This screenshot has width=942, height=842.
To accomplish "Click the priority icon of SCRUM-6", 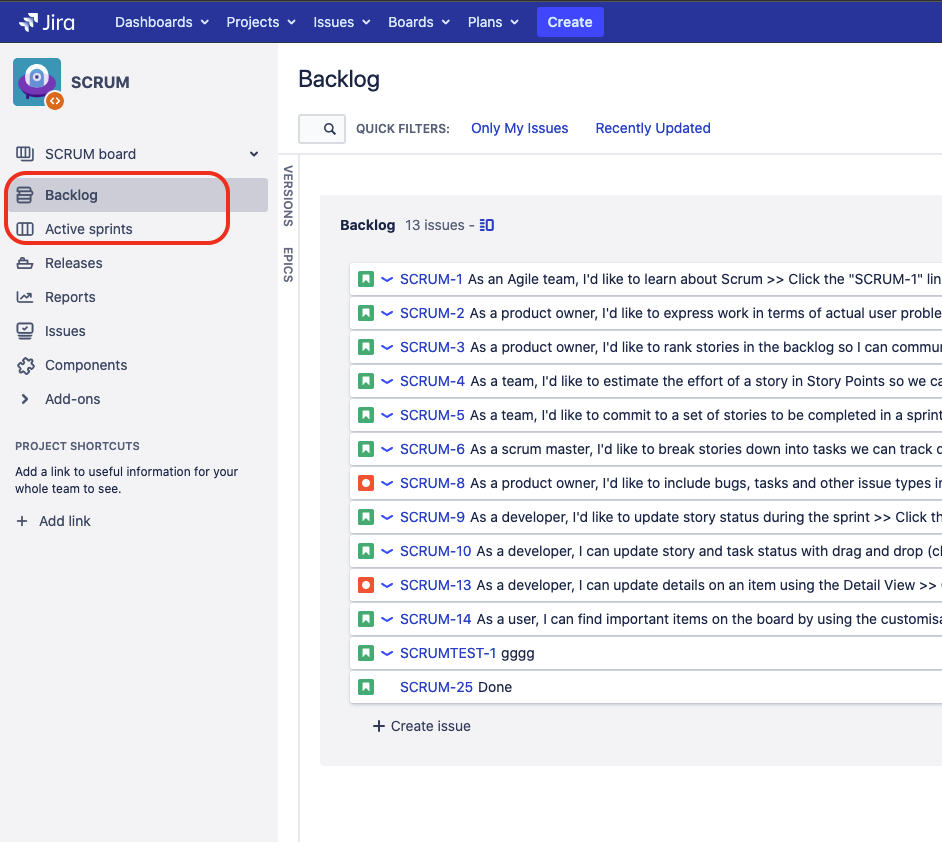I will [x=387, y=449].
